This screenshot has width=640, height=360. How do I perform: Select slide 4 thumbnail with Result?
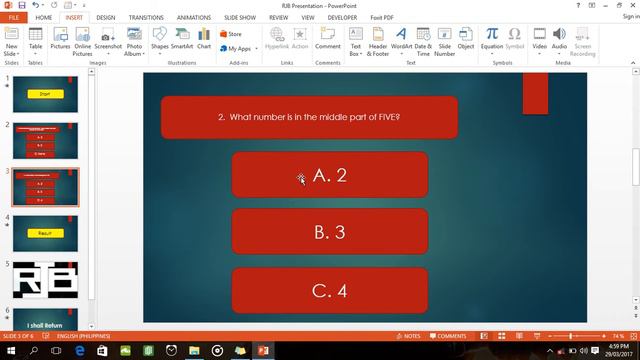45,233
